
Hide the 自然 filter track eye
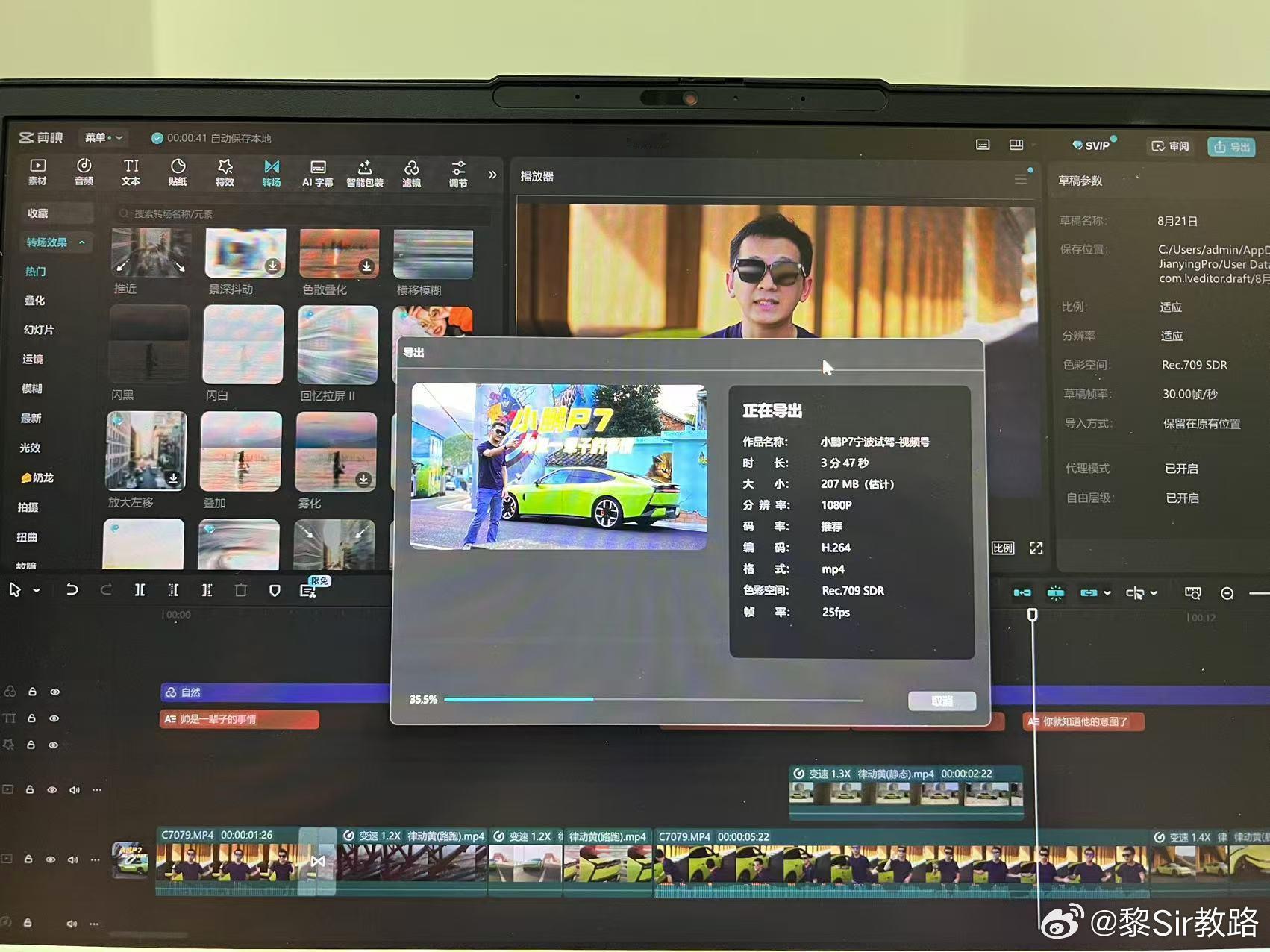54,692
